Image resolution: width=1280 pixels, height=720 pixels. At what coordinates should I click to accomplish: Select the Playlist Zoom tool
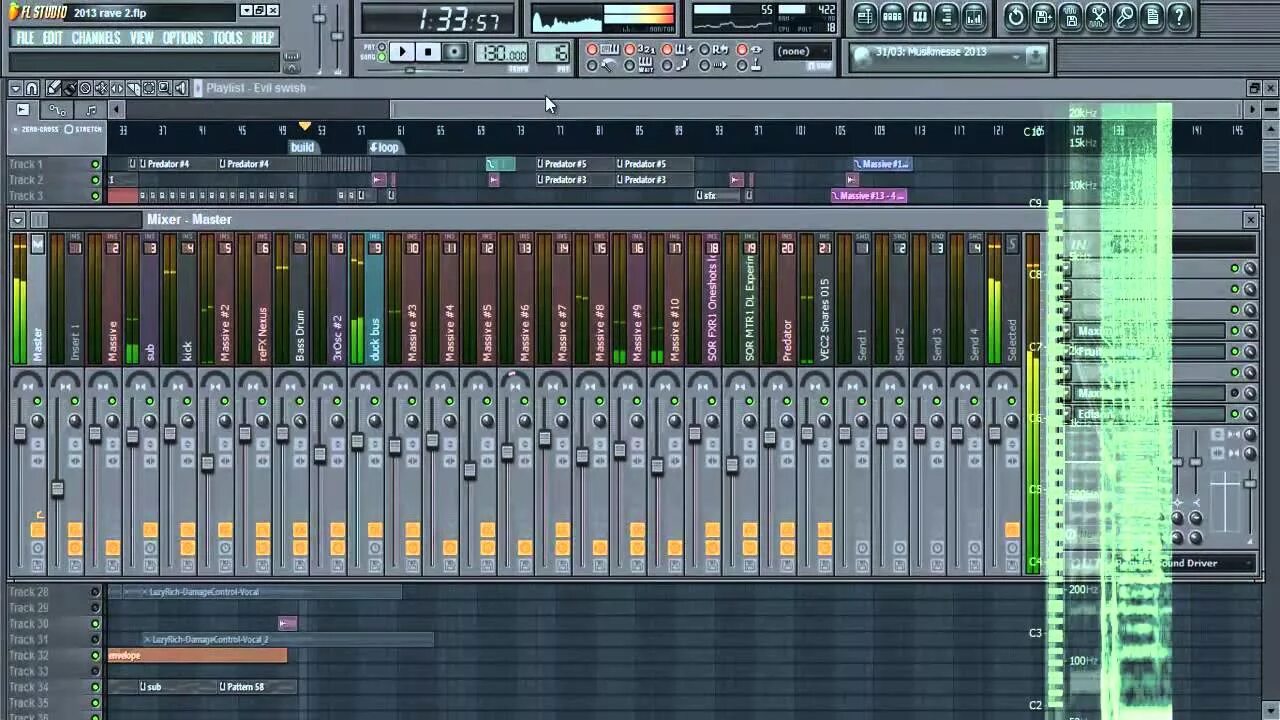[x=165, y=88]
